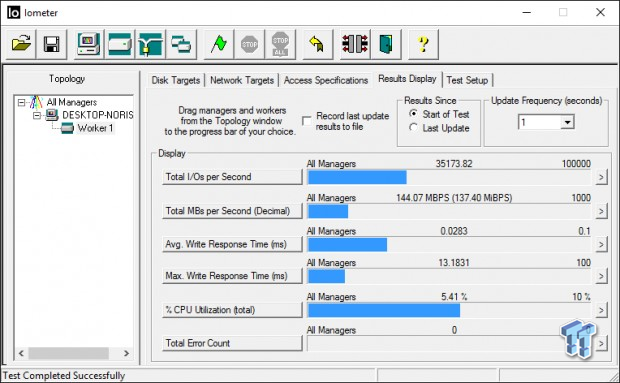Expand arrow for Total I/Os per Second row
620x383 pixels.
[x=601, y=177]
